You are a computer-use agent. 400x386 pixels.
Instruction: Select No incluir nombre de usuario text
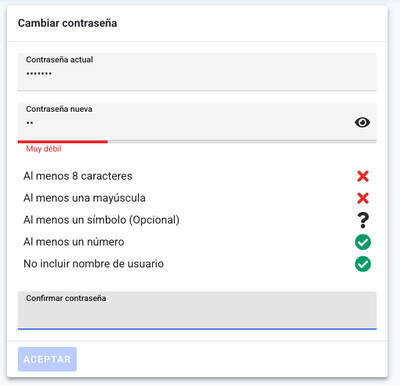pos(93,264)
